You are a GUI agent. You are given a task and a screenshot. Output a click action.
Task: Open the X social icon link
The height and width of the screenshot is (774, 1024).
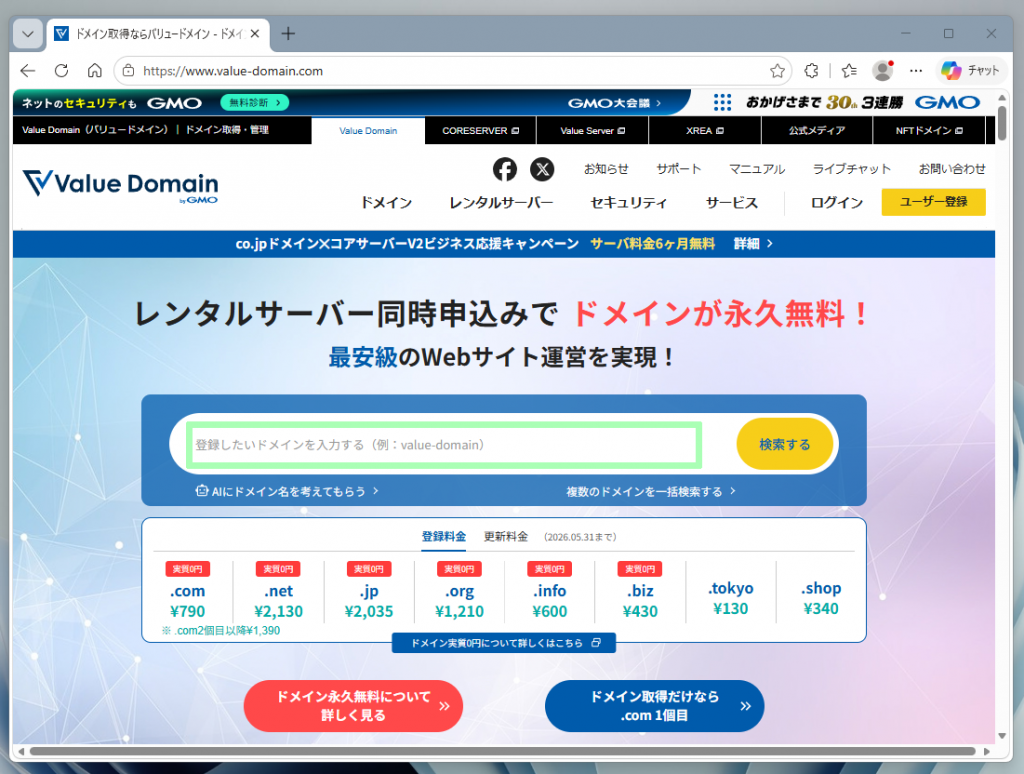[542, 169]
